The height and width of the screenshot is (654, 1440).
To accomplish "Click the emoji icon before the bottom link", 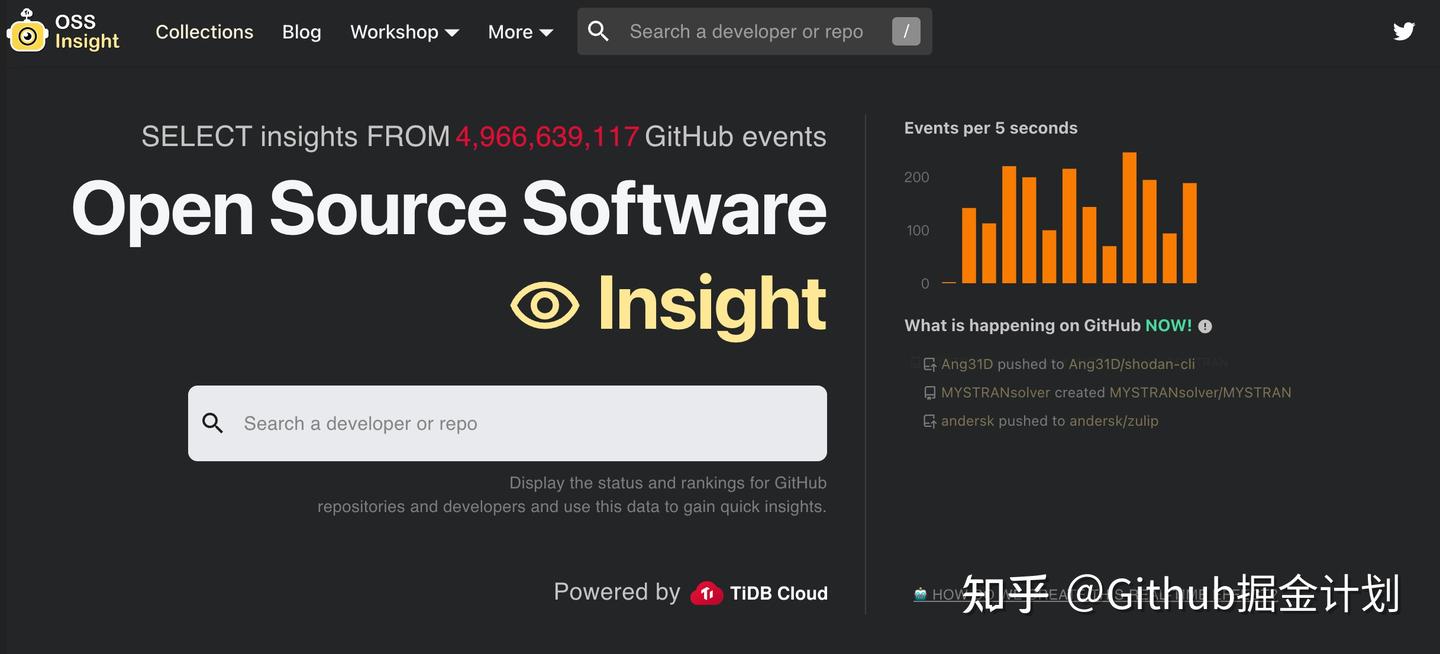I will coord(919,593).
